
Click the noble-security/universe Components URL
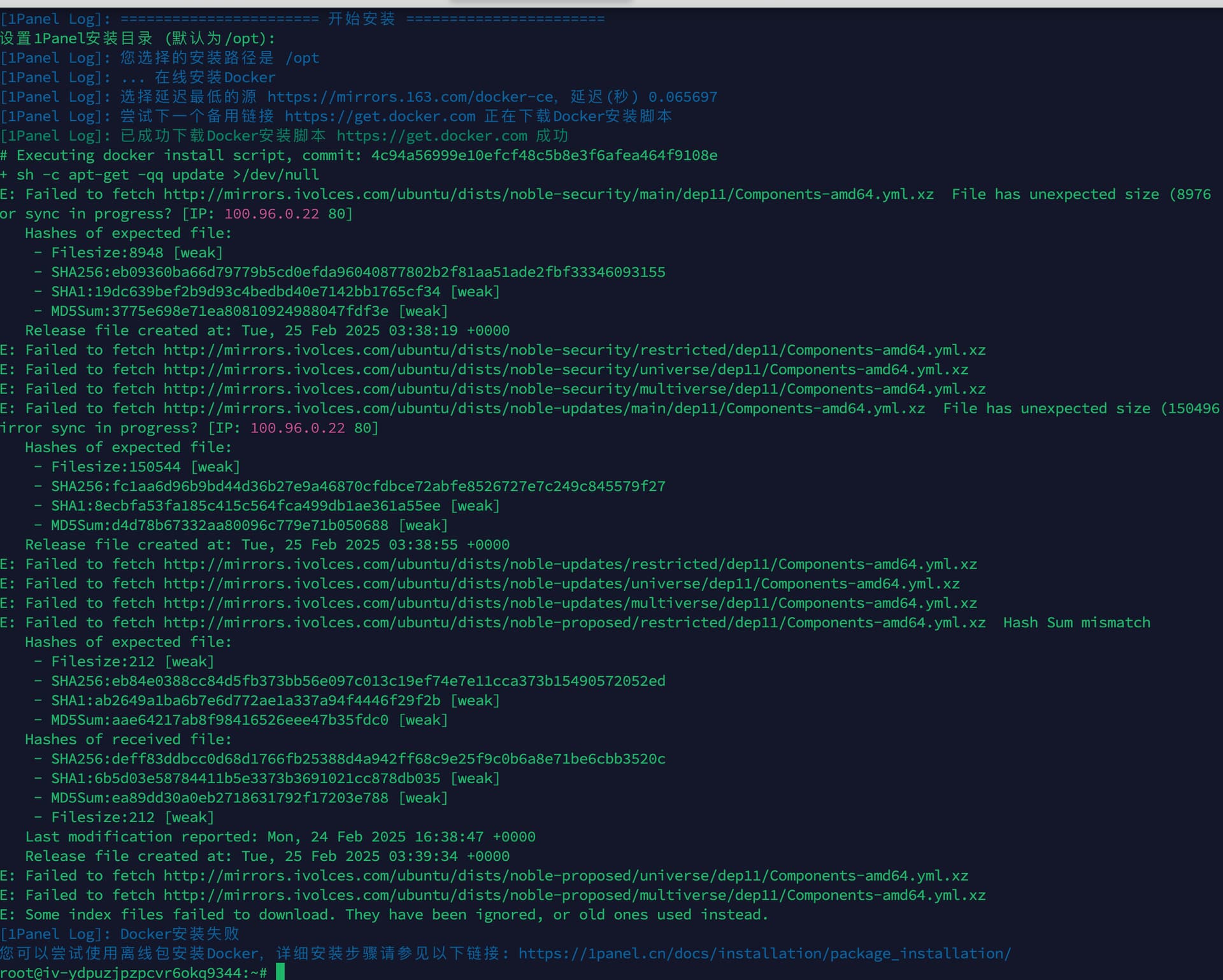(x=566, y=369)
